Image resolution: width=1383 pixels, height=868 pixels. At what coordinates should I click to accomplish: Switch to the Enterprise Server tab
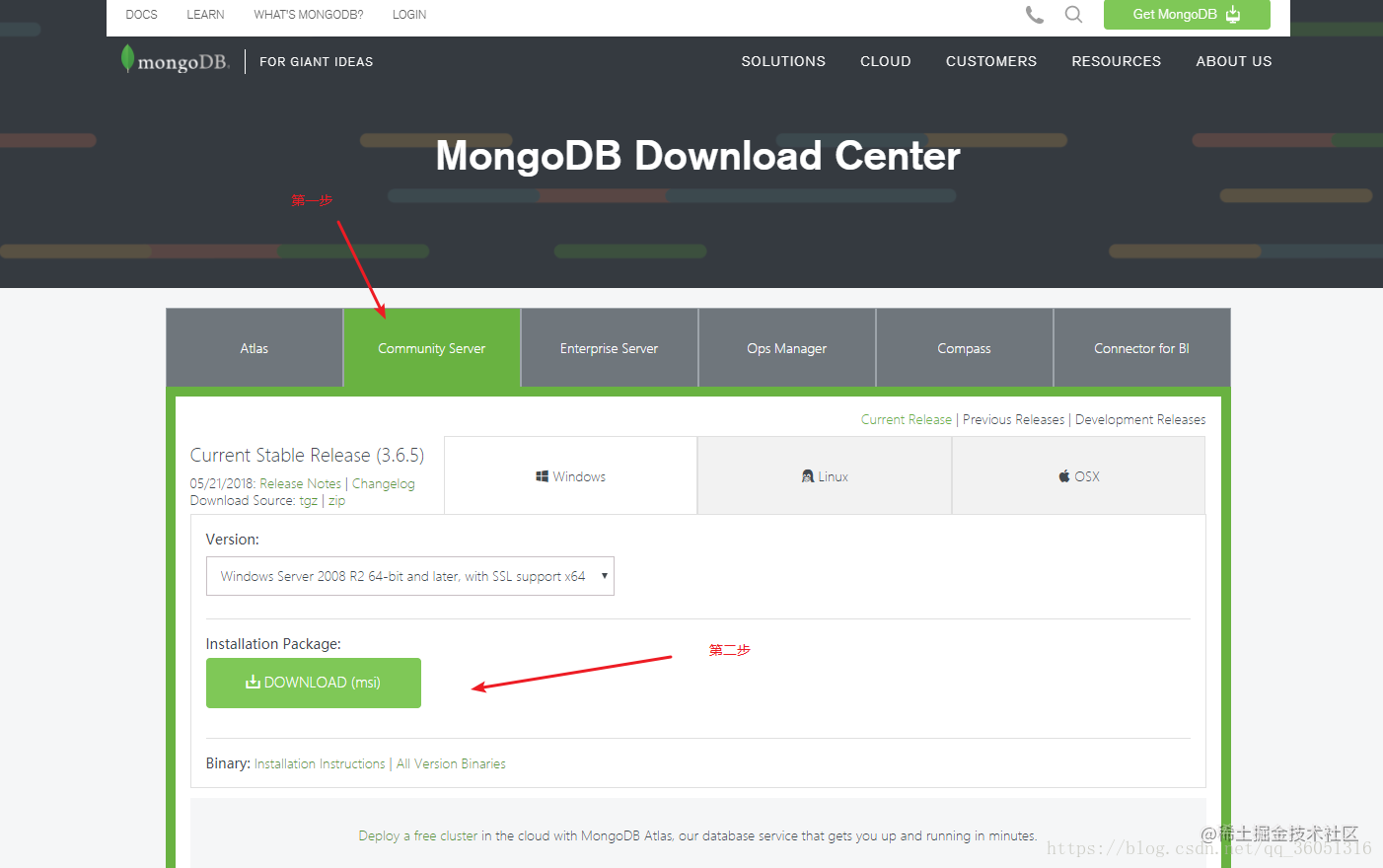[609, 347]
